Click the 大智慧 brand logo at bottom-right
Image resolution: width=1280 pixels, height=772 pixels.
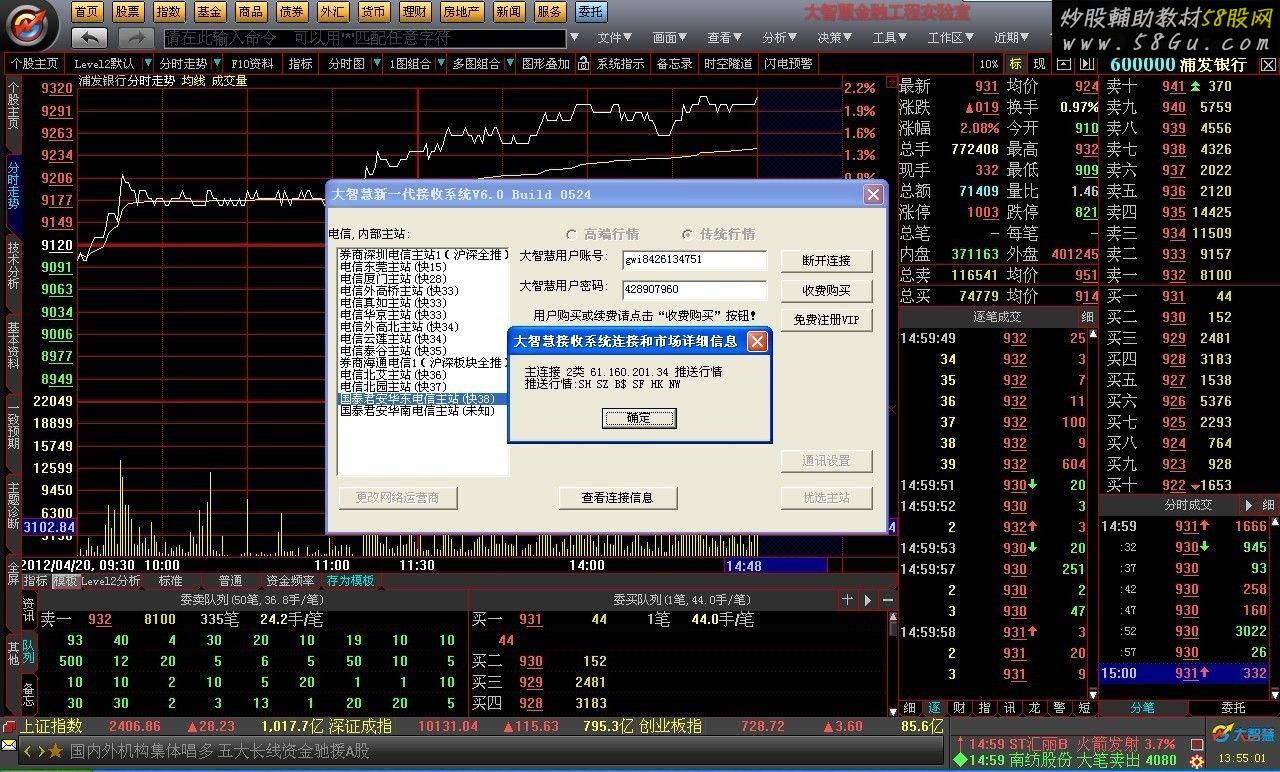(1244, 733)
